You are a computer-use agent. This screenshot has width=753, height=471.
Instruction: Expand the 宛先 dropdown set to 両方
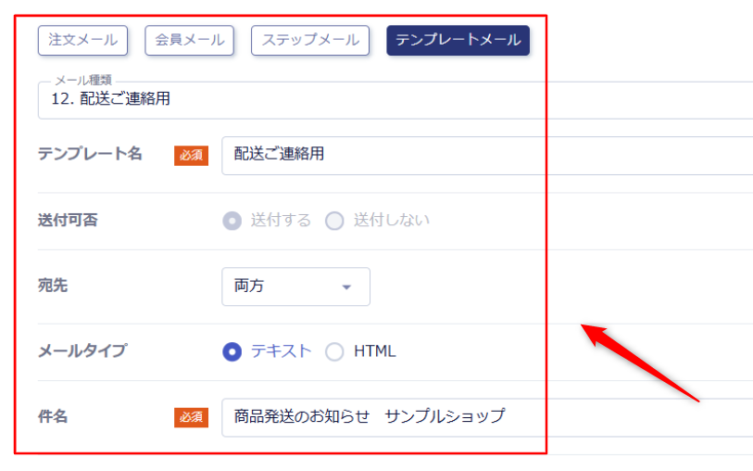click(295, 287)
